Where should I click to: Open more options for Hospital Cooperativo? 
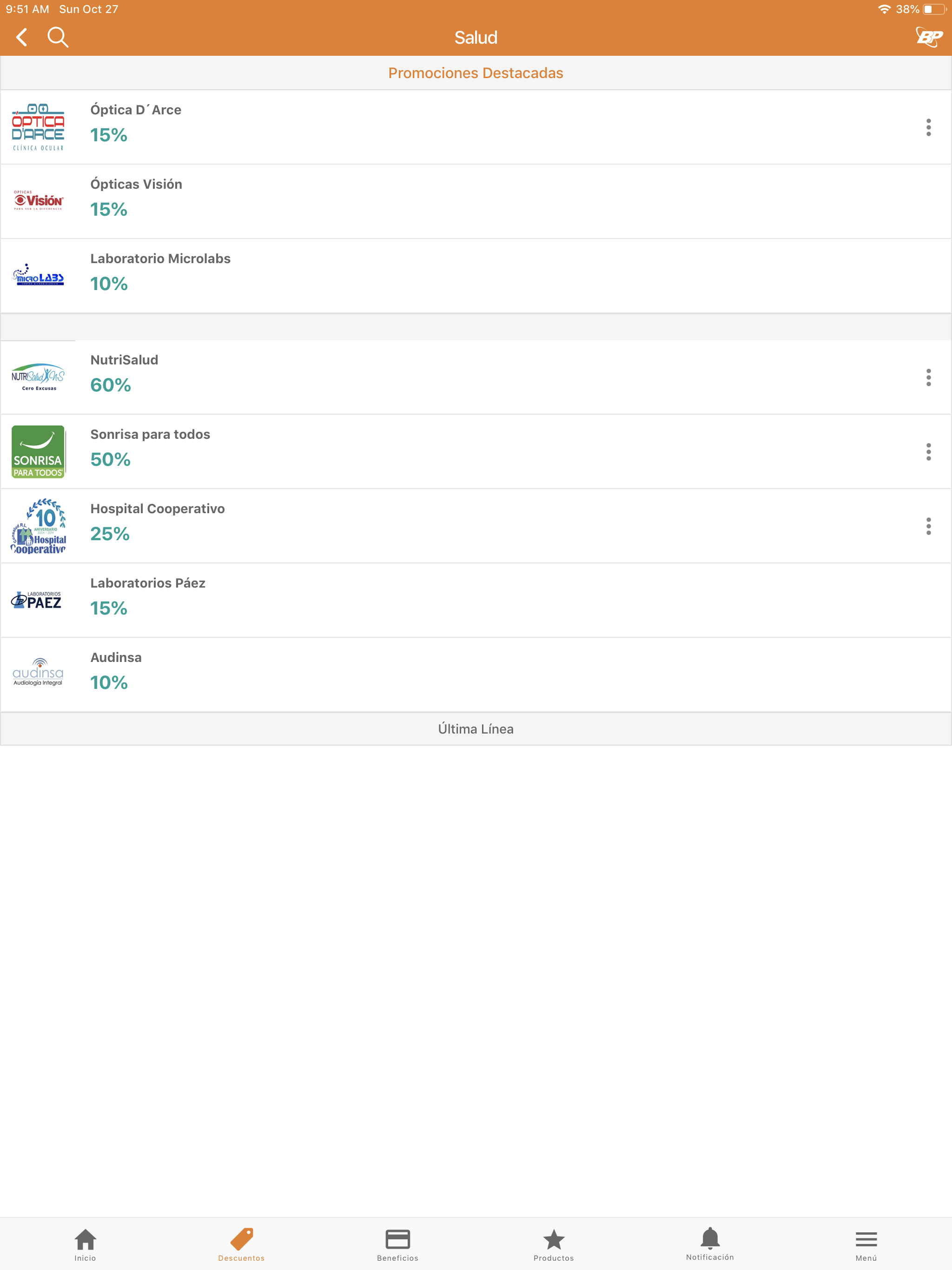[x=928, y=526]
